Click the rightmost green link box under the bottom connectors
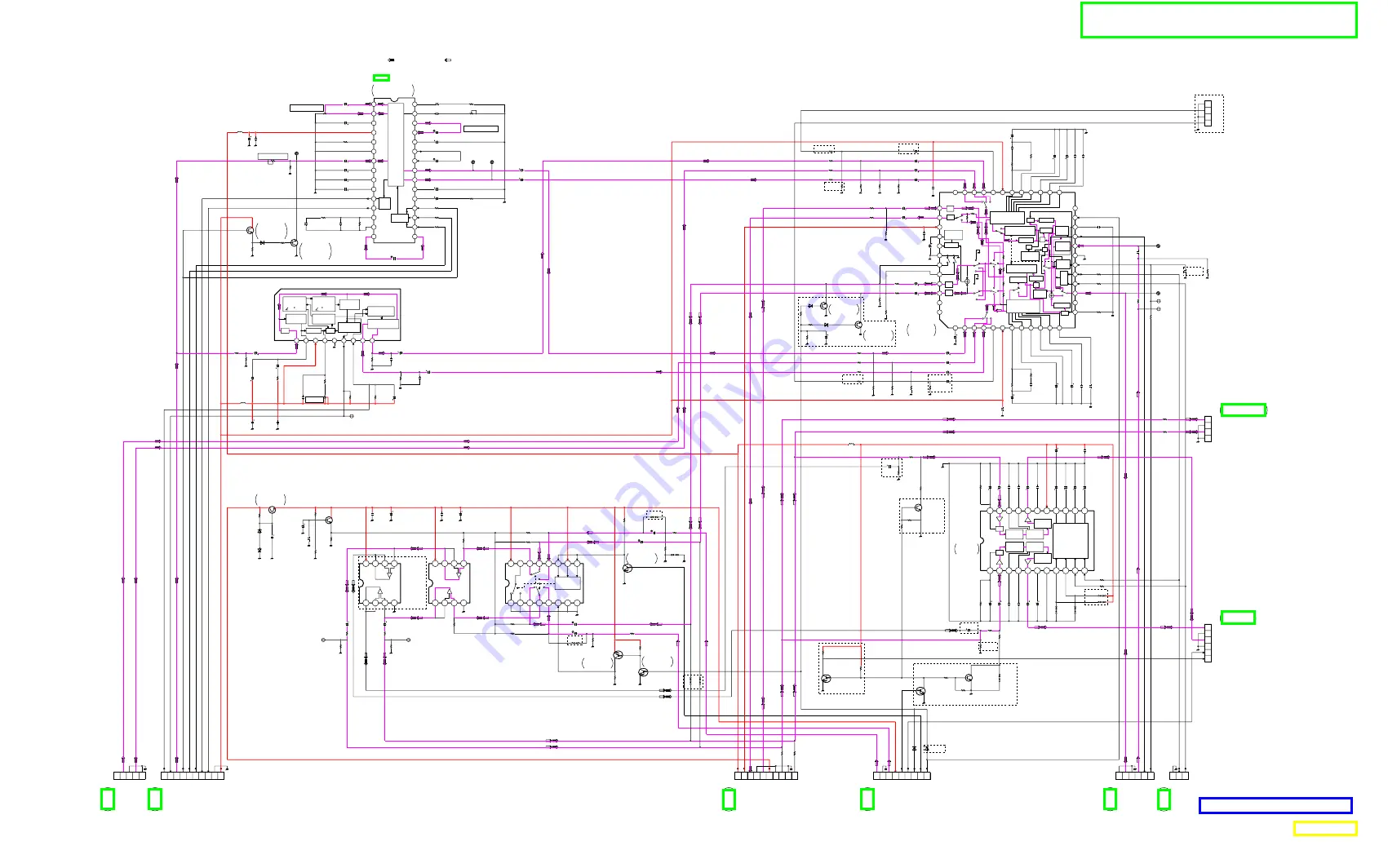 1164,799
